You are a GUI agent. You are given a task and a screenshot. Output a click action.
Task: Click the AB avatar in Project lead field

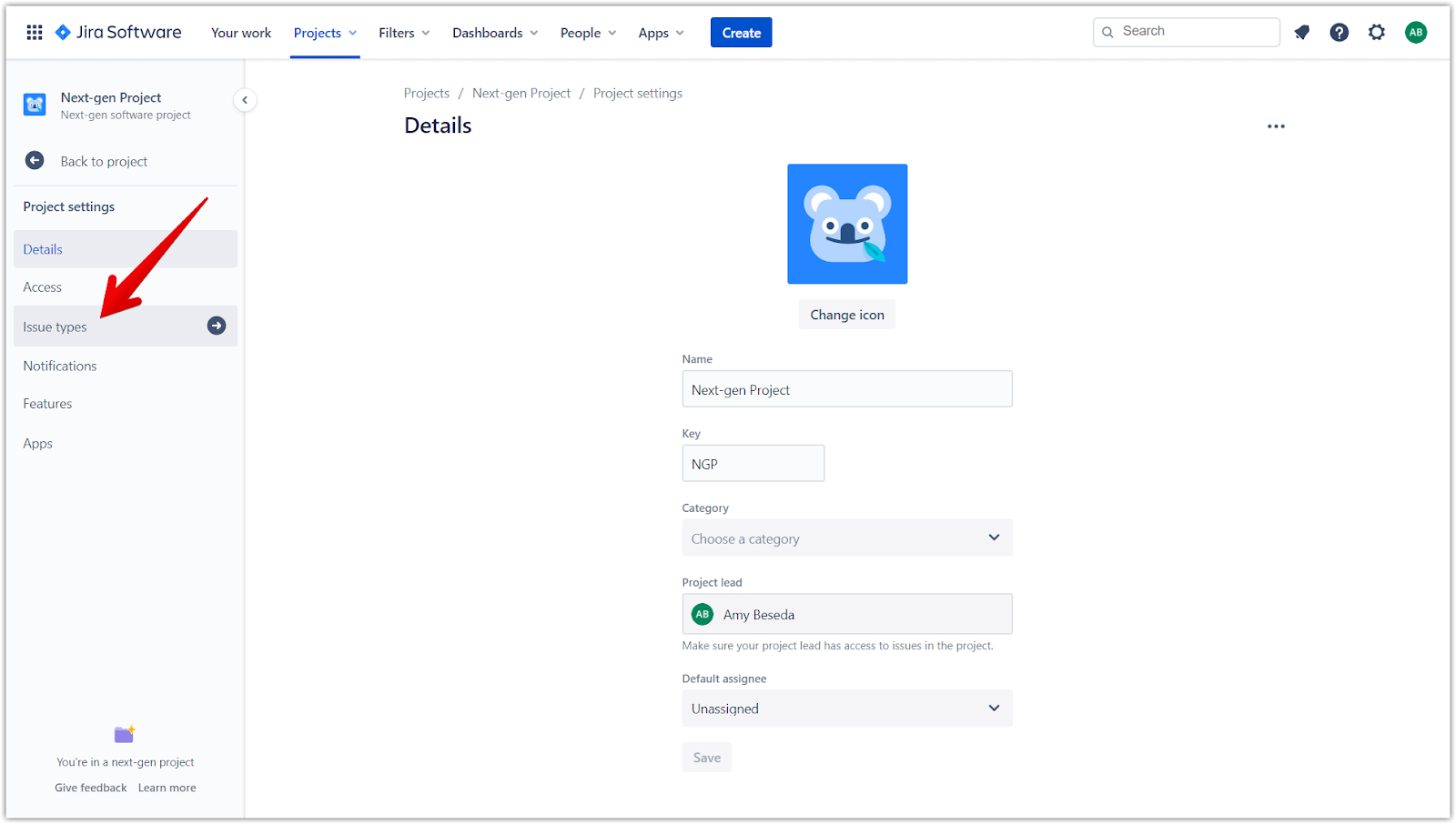click(703, 614)
